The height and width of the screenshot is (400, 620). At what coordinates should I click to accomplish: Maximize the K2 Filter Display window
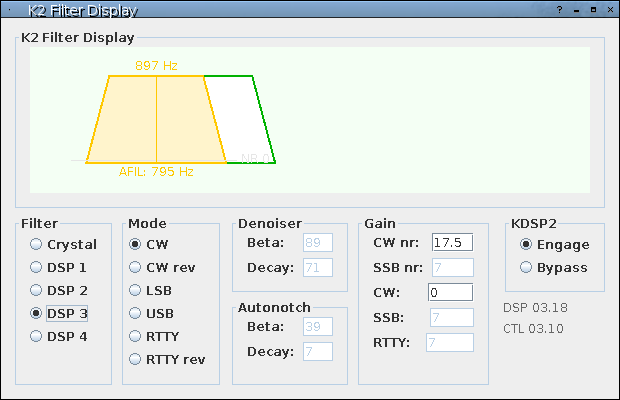[593, 9]
